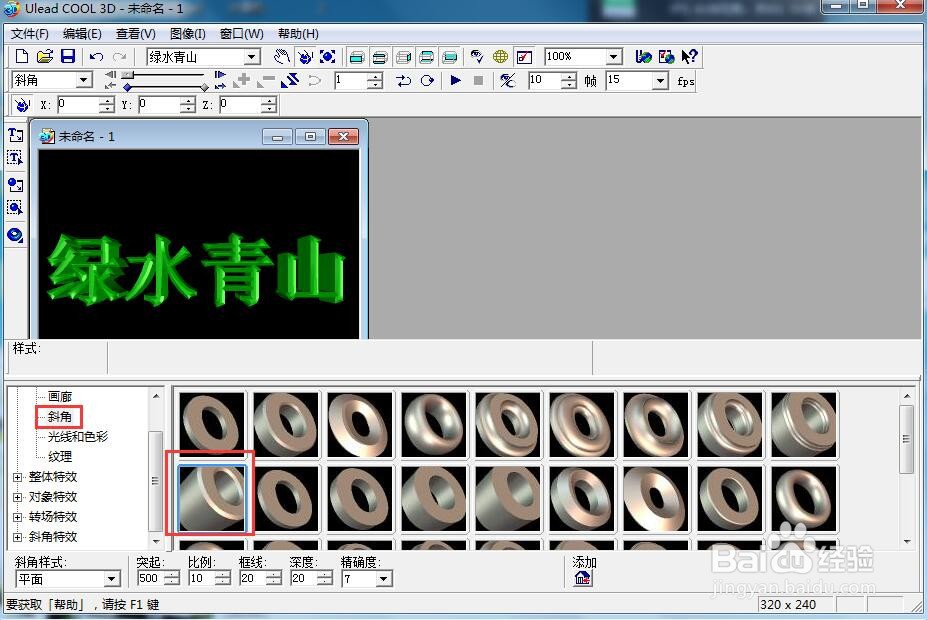Click the second web link globe icon
927x620 pixels.
[x=666, y=57]
